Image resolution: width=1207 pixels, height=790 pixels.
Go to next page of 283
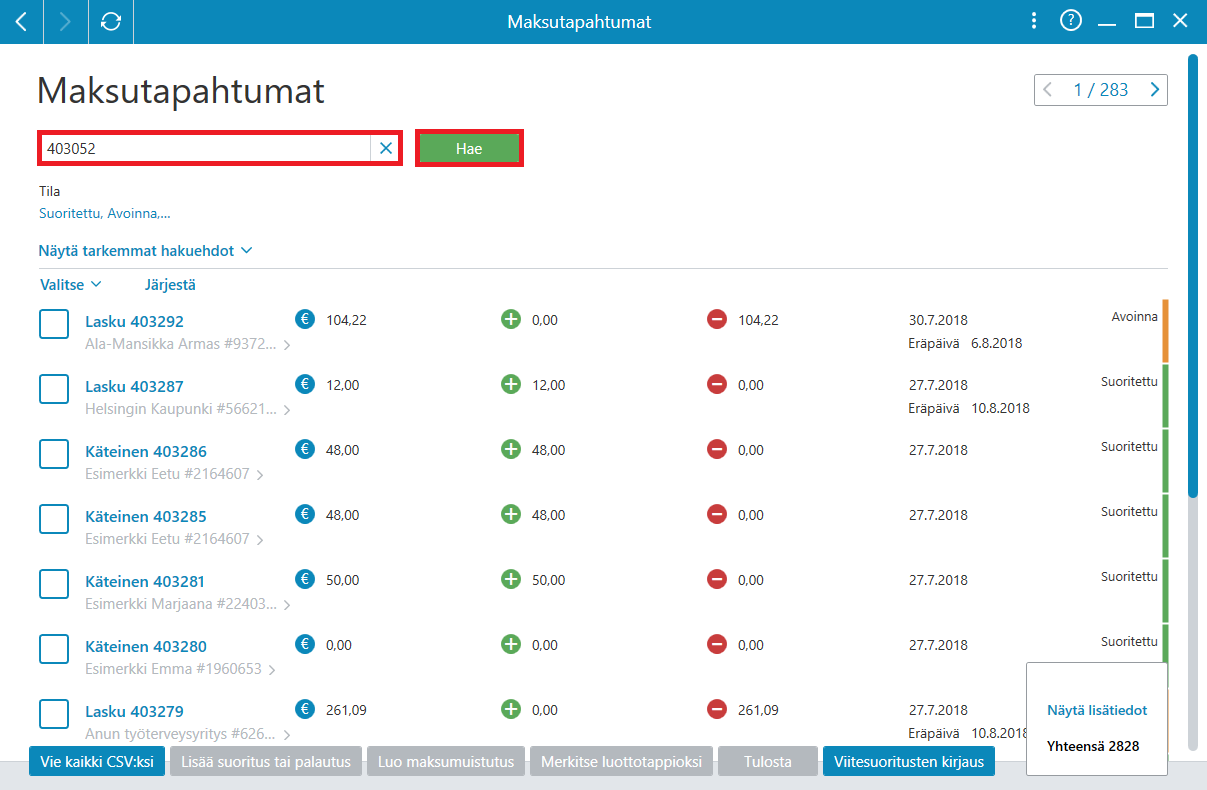point(1155,90)
